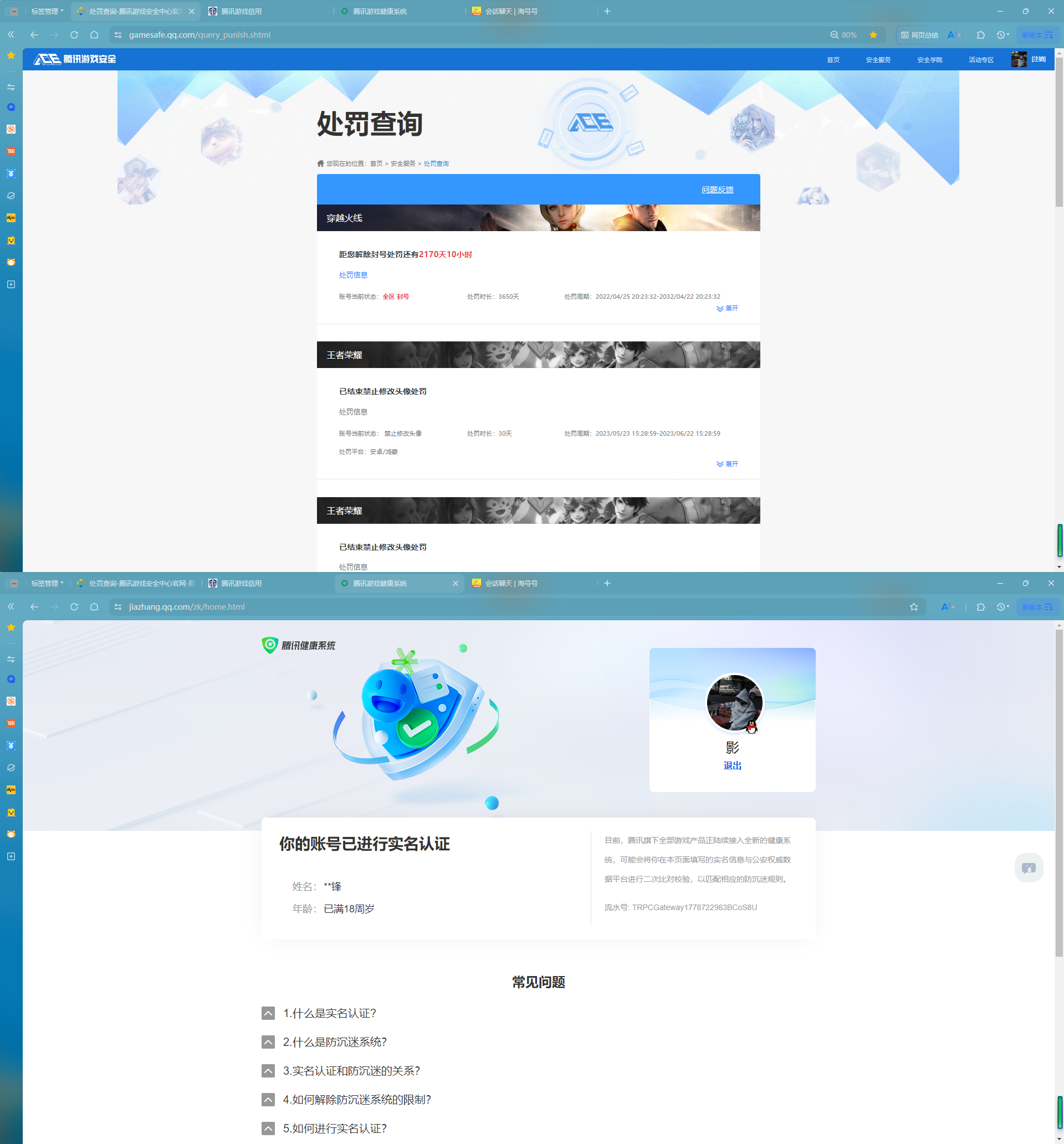
Task: Click 网页总结 page summary button
Action: tap(919, 34)
